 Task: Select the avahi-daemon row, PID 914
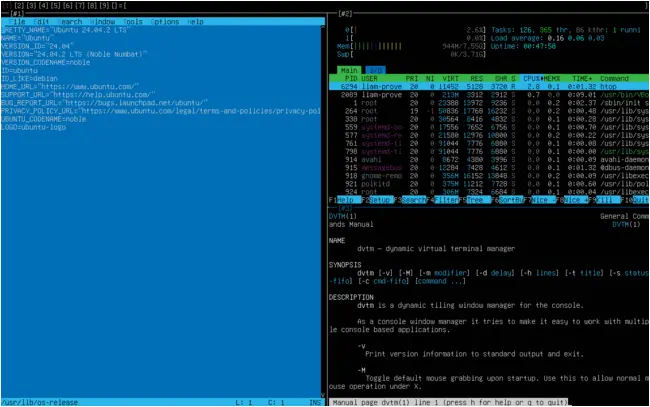point(489,160)
